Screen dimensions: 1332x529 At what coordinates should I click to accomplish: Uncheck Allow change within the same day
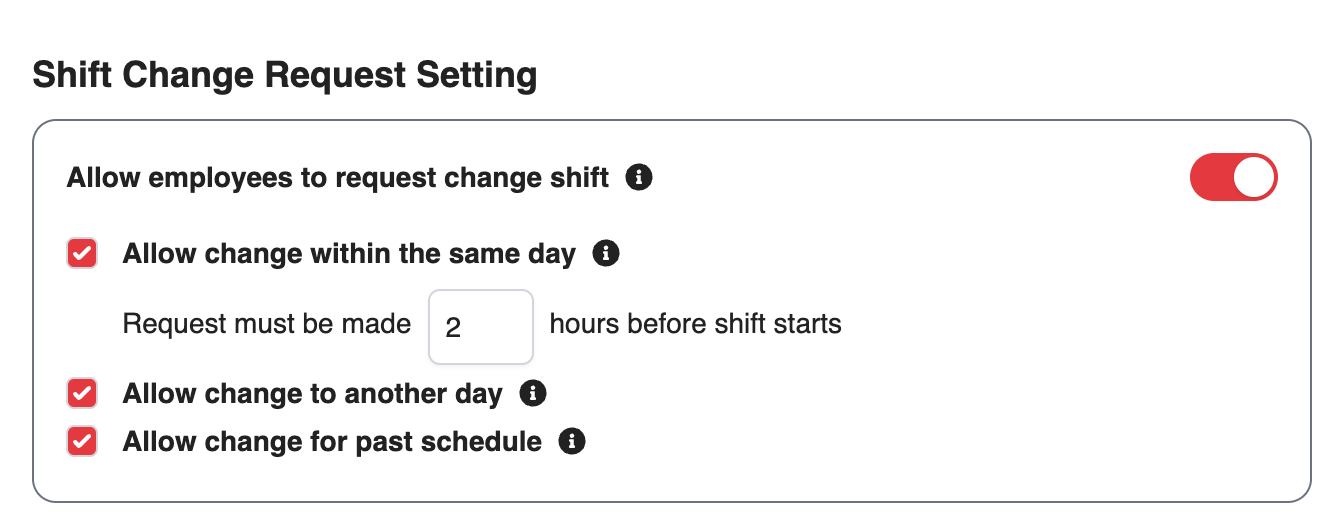click(x=82, y=254)
